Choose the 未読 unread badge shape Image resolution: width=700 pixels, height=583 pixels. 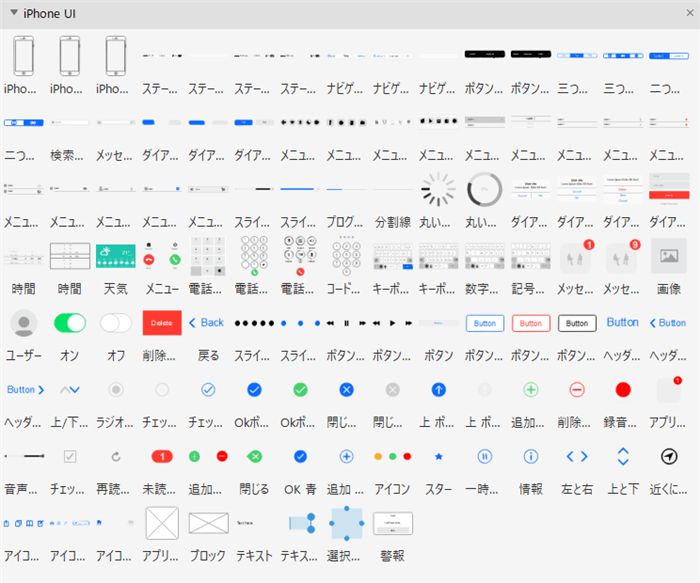[x=162, y=456]
